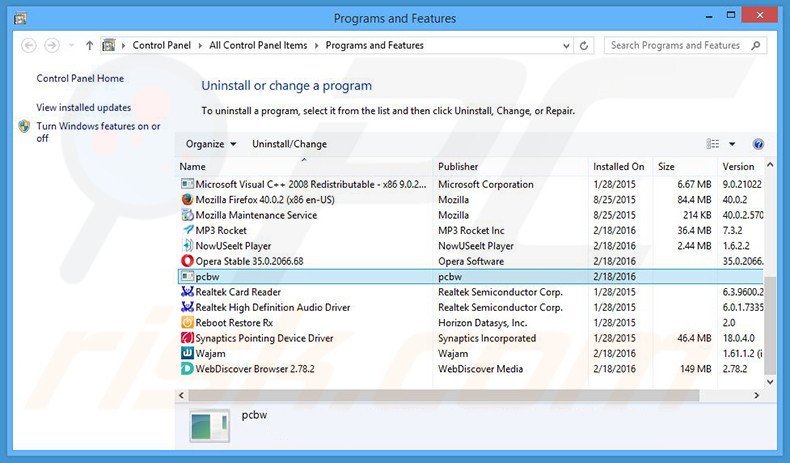
Task: Click the Realtek High Definition Audio Driver icon
Action: point(187,307)
